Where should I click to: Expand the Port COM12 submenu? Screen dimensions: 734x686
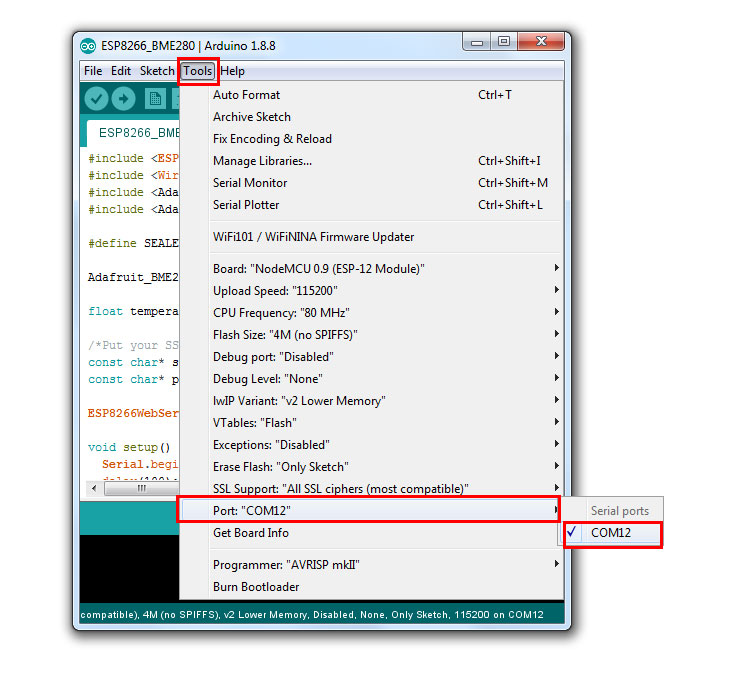[x=370, y=510]
